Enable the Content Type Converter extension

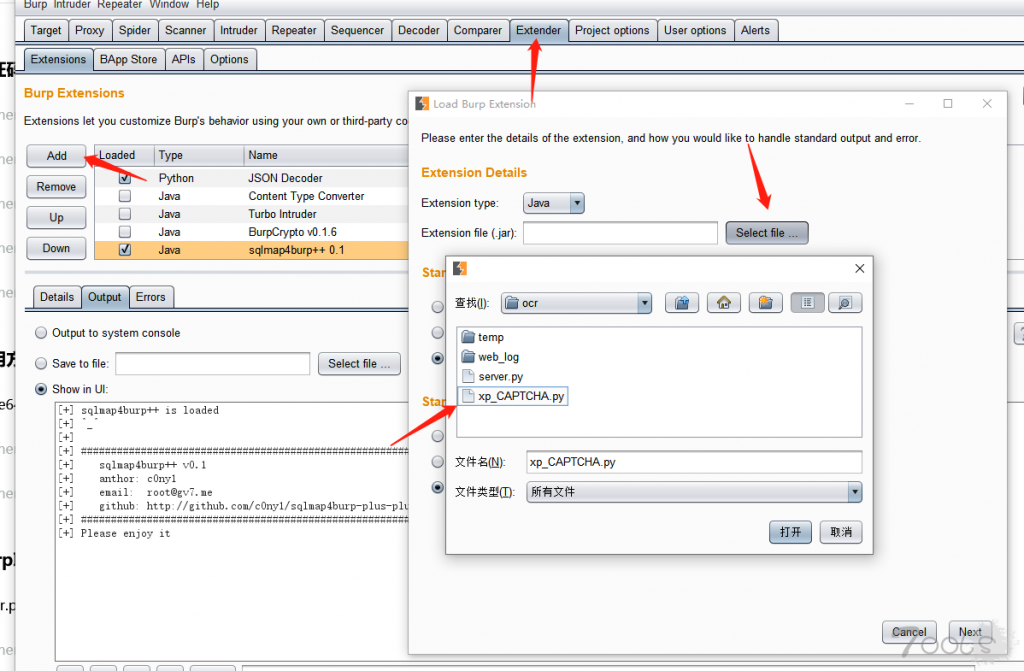click(125, 196)
